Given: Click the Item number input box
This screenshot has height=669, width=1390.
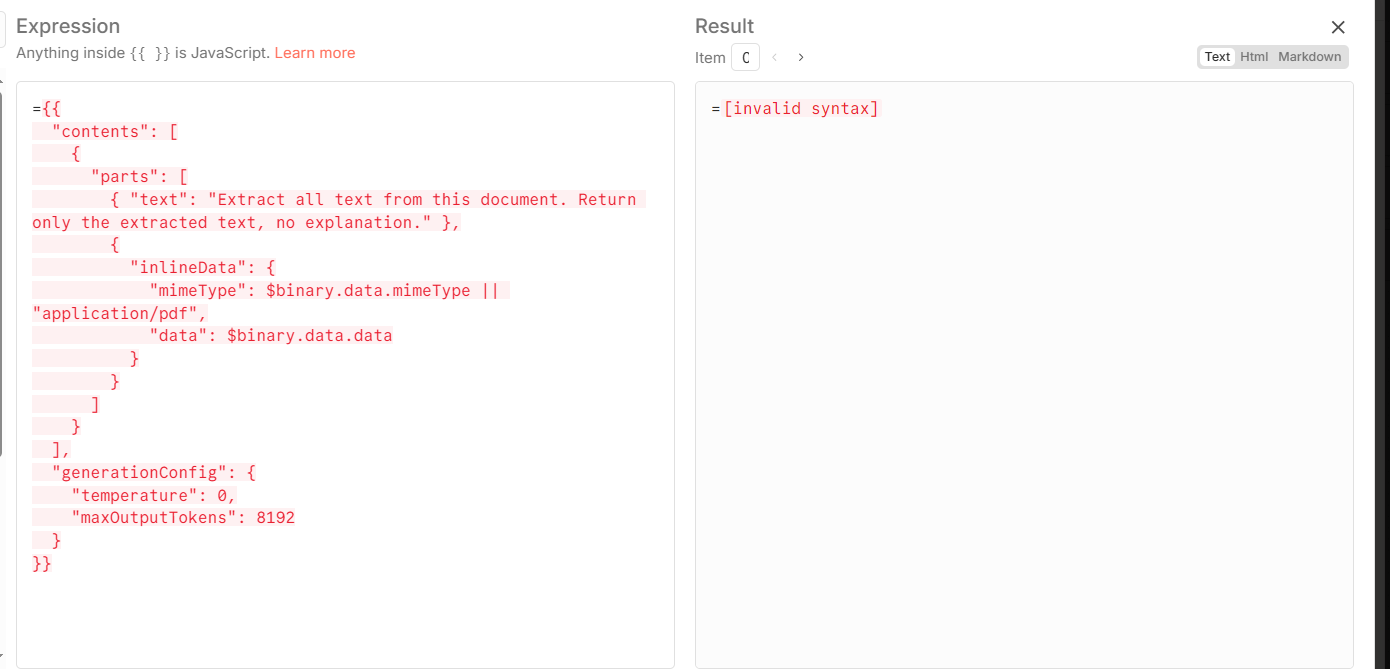Looking at the screenshot, I should 745,58.
